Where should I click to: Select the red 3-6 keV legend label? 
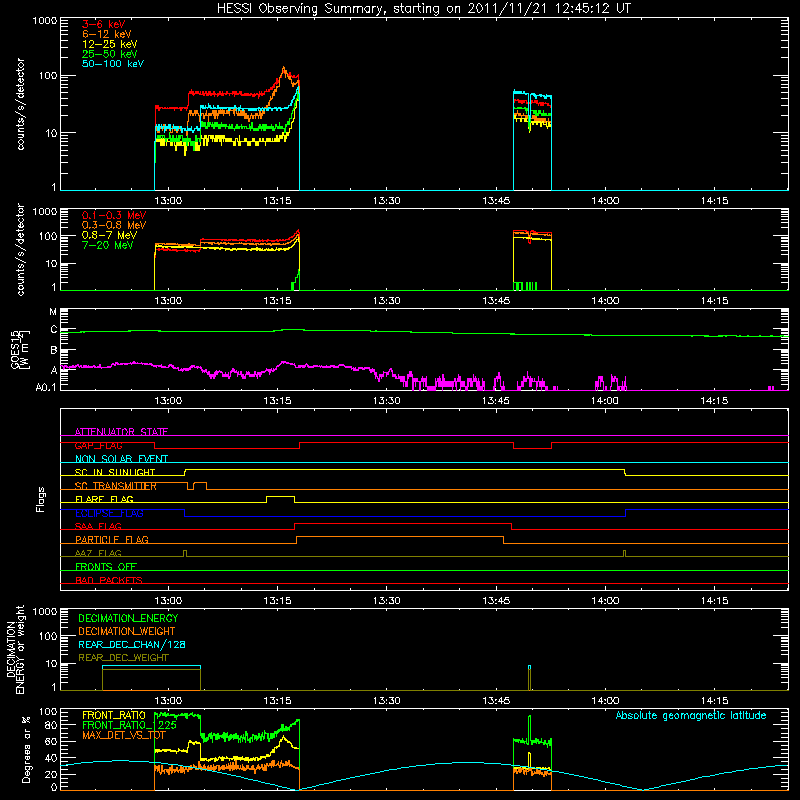[x=104, y=24]
